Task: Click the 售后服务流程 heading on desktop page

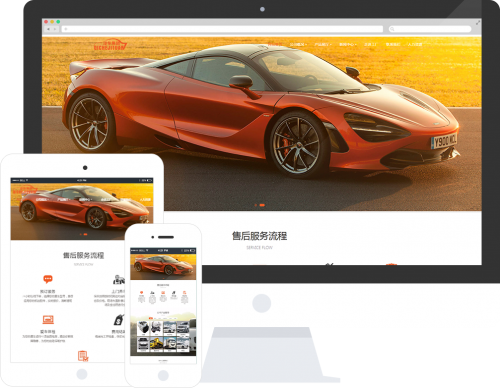Action: tap(259, 236)
